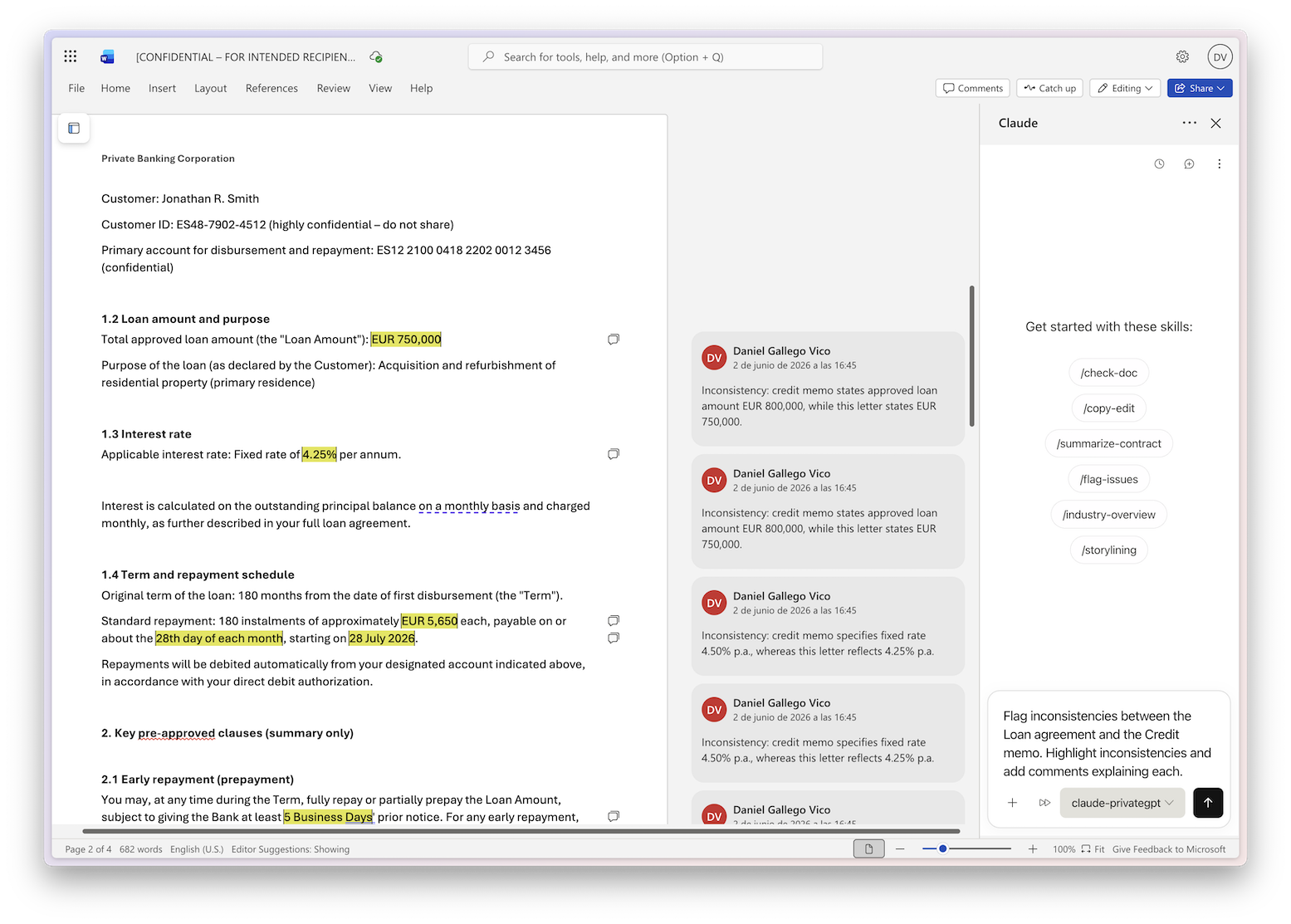This screenshot has height=924, width=1291.
Task: Click the English (U.S.) language status
Action: 197,848
